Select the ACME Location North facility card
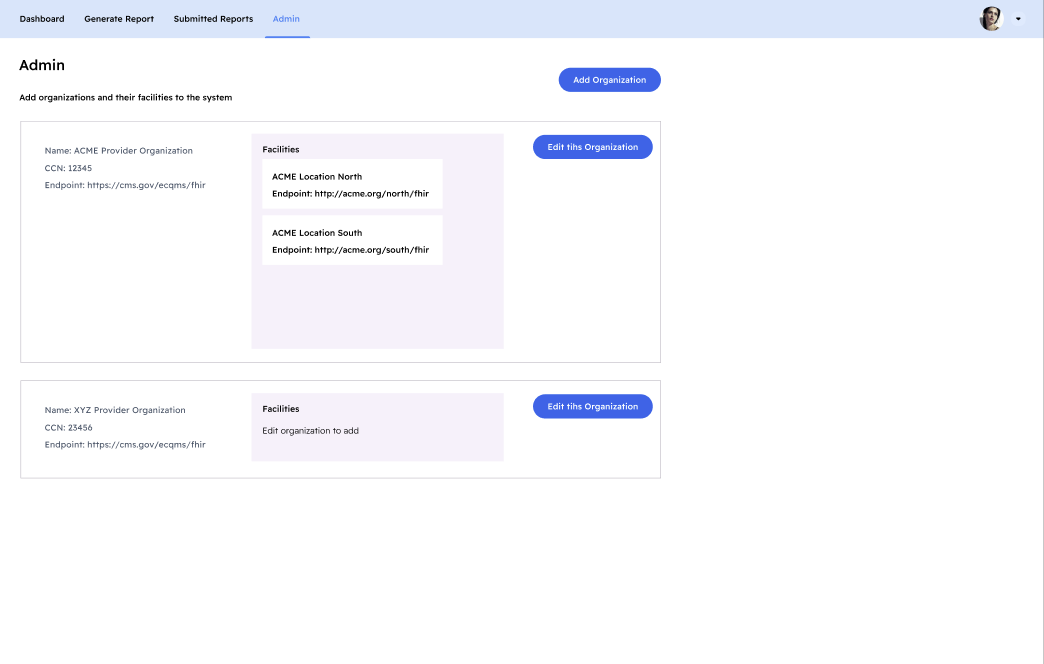 click(352, 184)
